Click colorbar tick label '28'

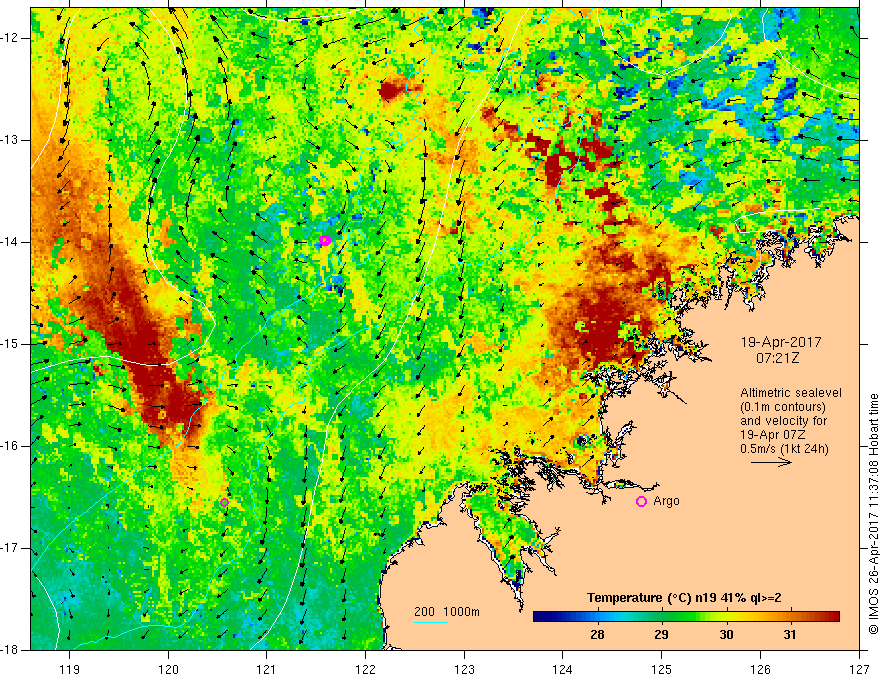597,635
